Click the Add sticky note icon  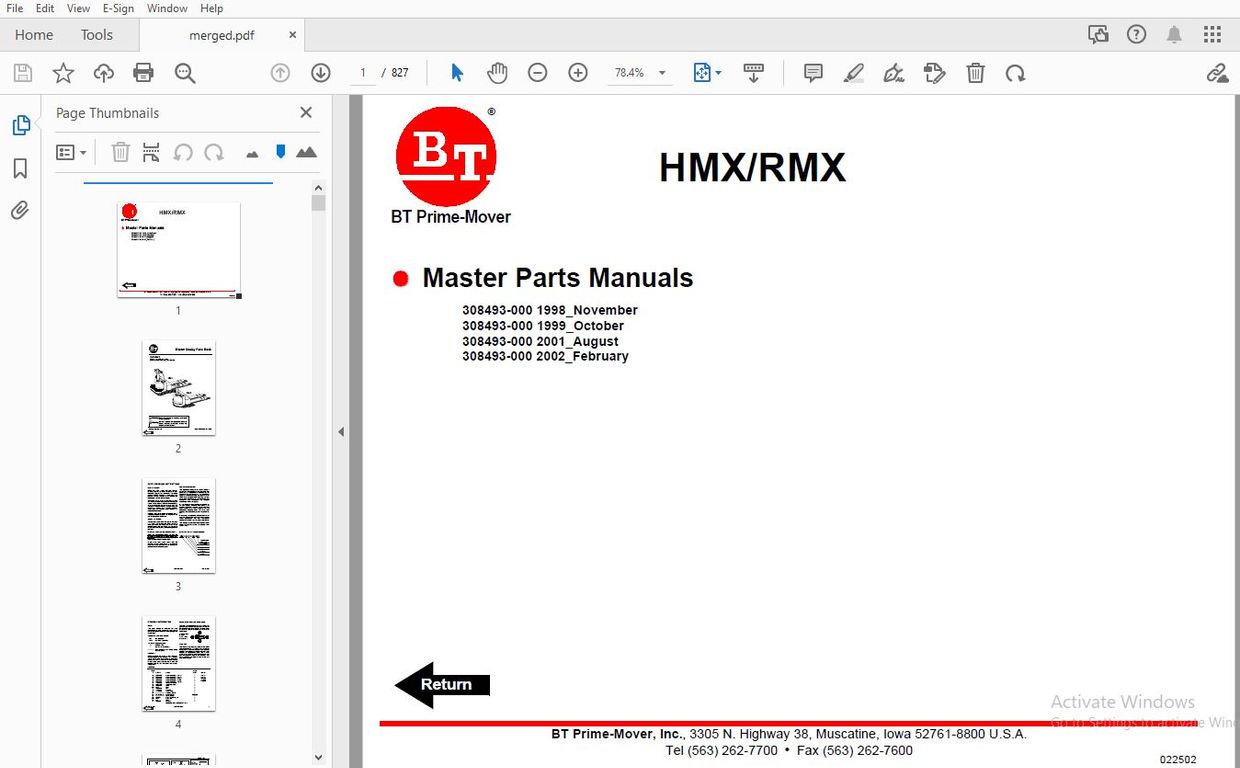click(812, 72)
